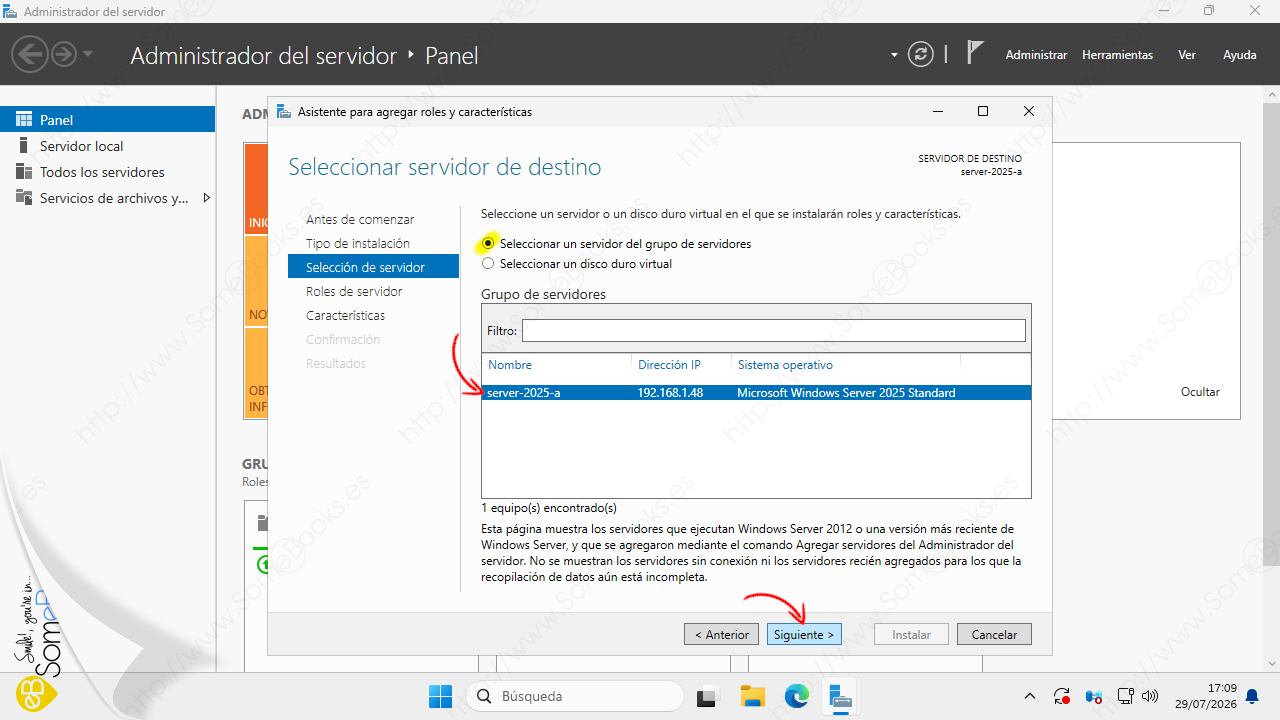The height and width of the screenshot is (720, 1280).
Task: Close the roles and features wizard
Action: click(1029, 111)
